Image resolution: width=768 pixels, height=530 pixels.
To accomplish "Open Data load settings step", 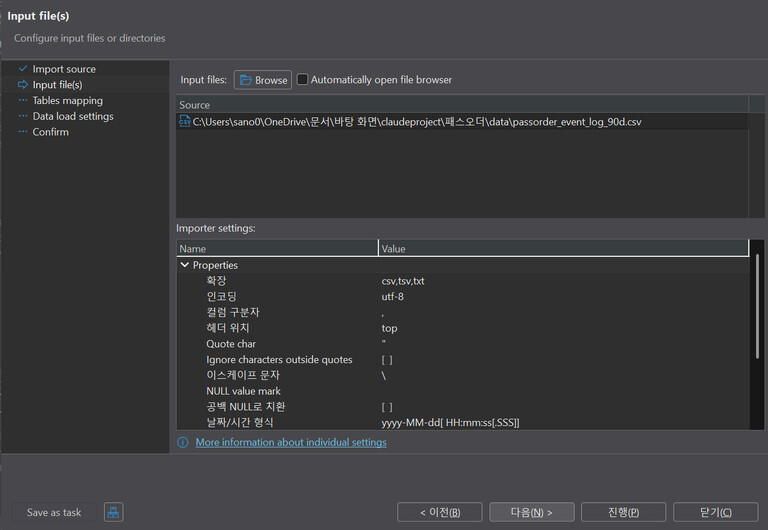I will (x=73, y=116).
